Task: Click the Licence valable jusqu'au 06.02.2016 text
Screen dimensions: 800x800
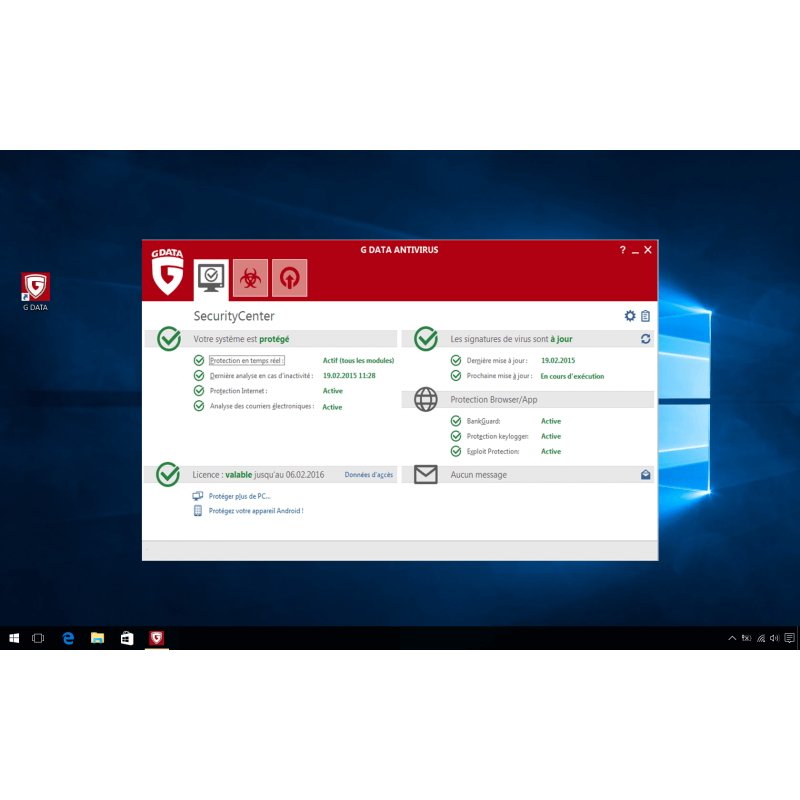Action: 258,474
